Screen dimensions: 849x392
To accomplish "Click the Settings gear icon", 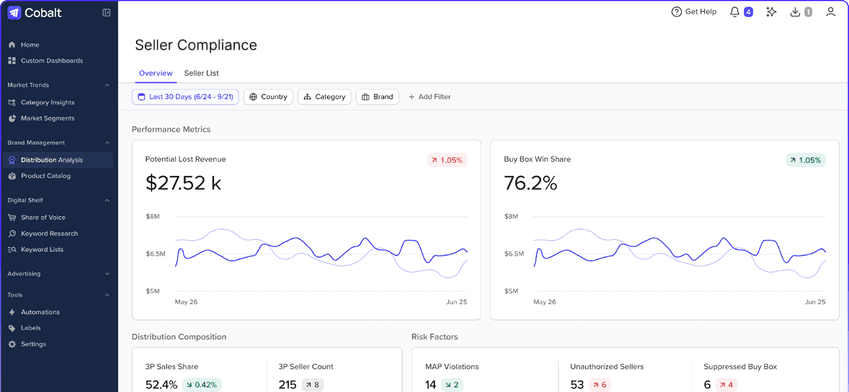I will pos(12,344).
